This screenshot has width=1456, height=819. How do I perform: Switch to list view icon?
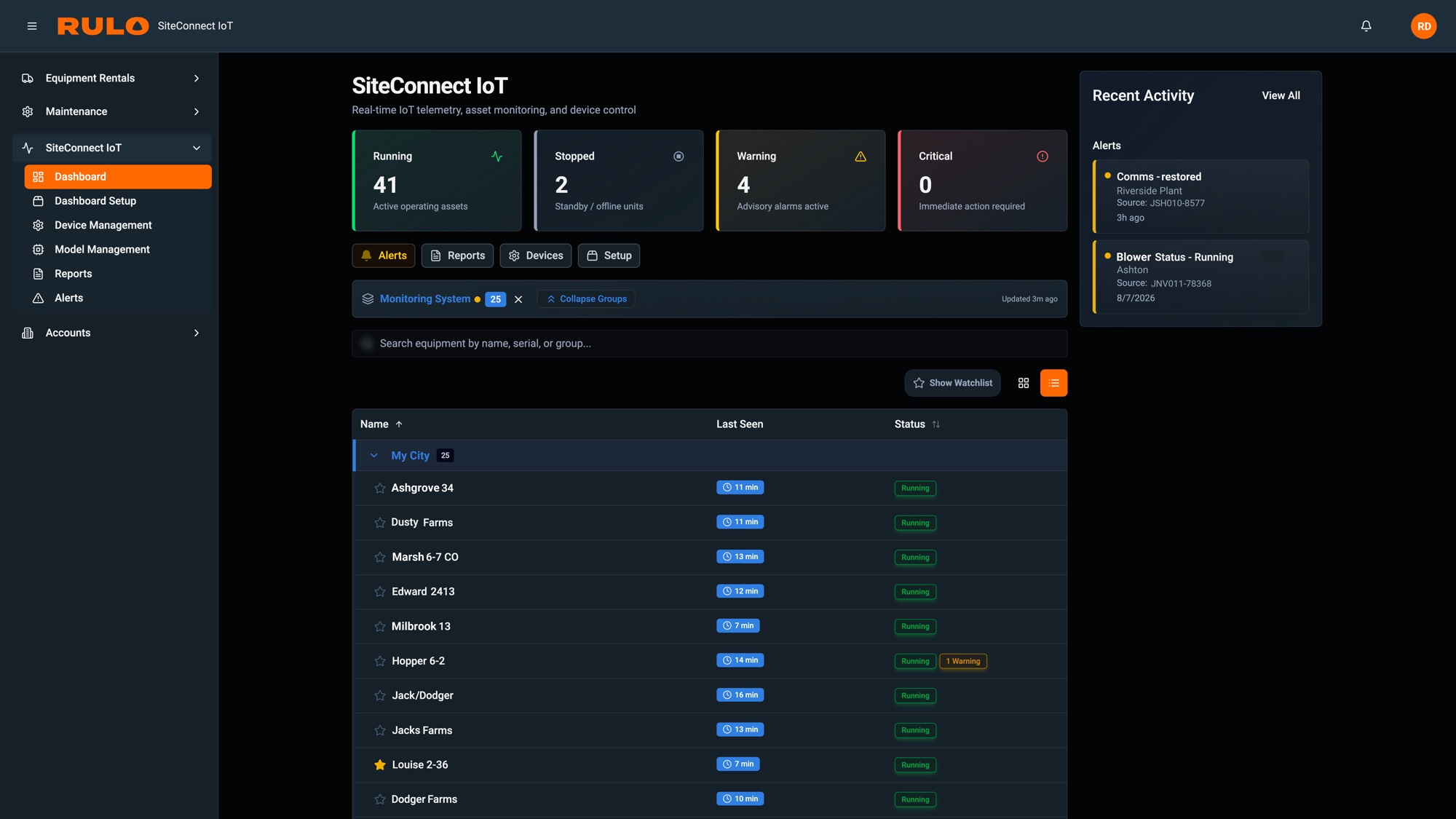pos(1053,383)
